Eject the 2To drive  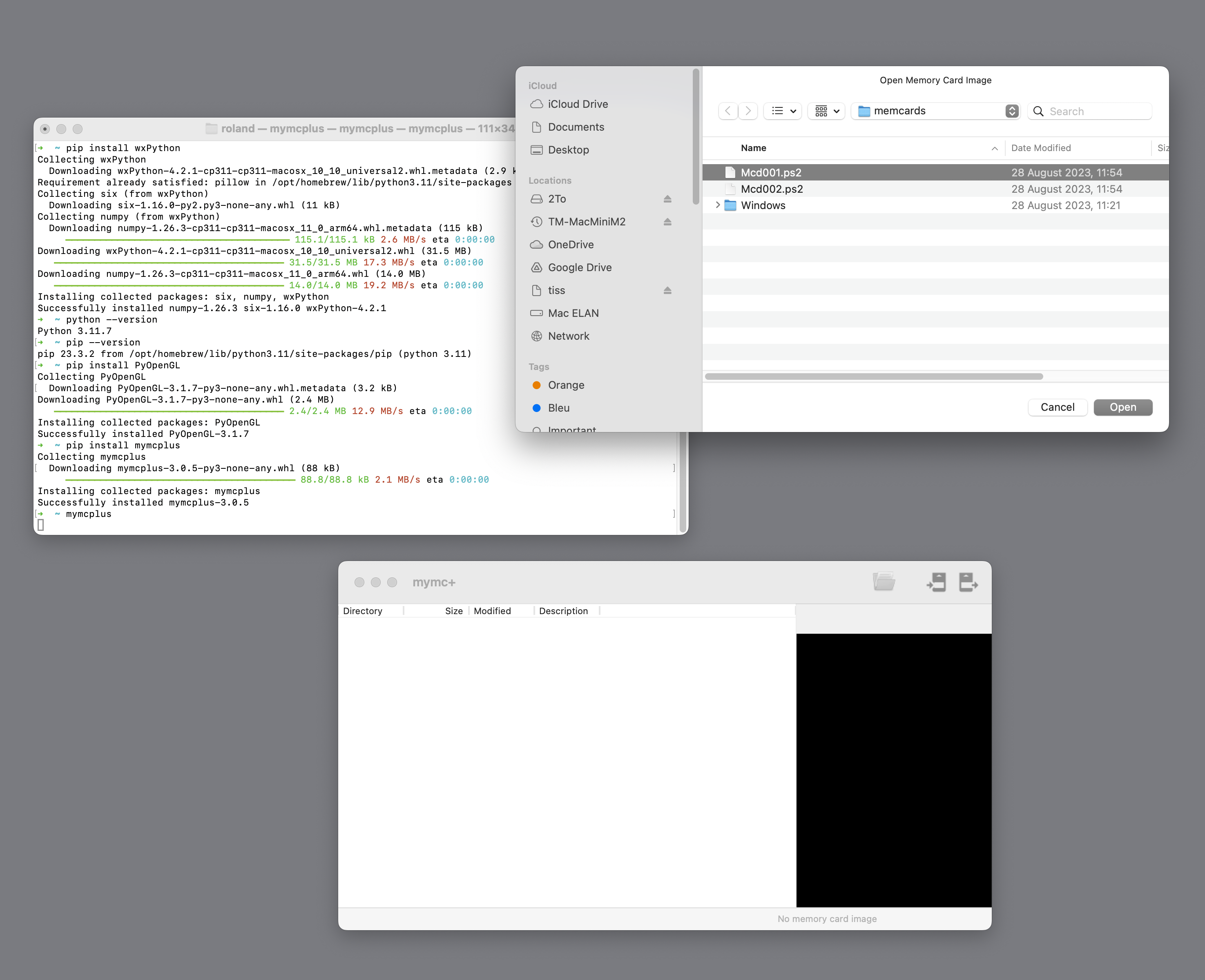(667, 199)
